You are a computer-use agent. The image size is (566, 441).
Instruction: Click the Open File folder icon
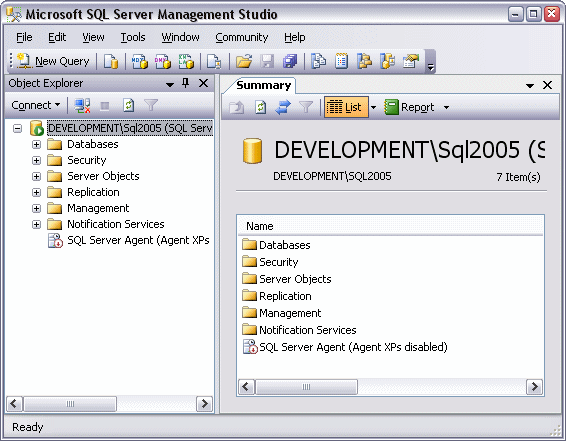[244, 61]
